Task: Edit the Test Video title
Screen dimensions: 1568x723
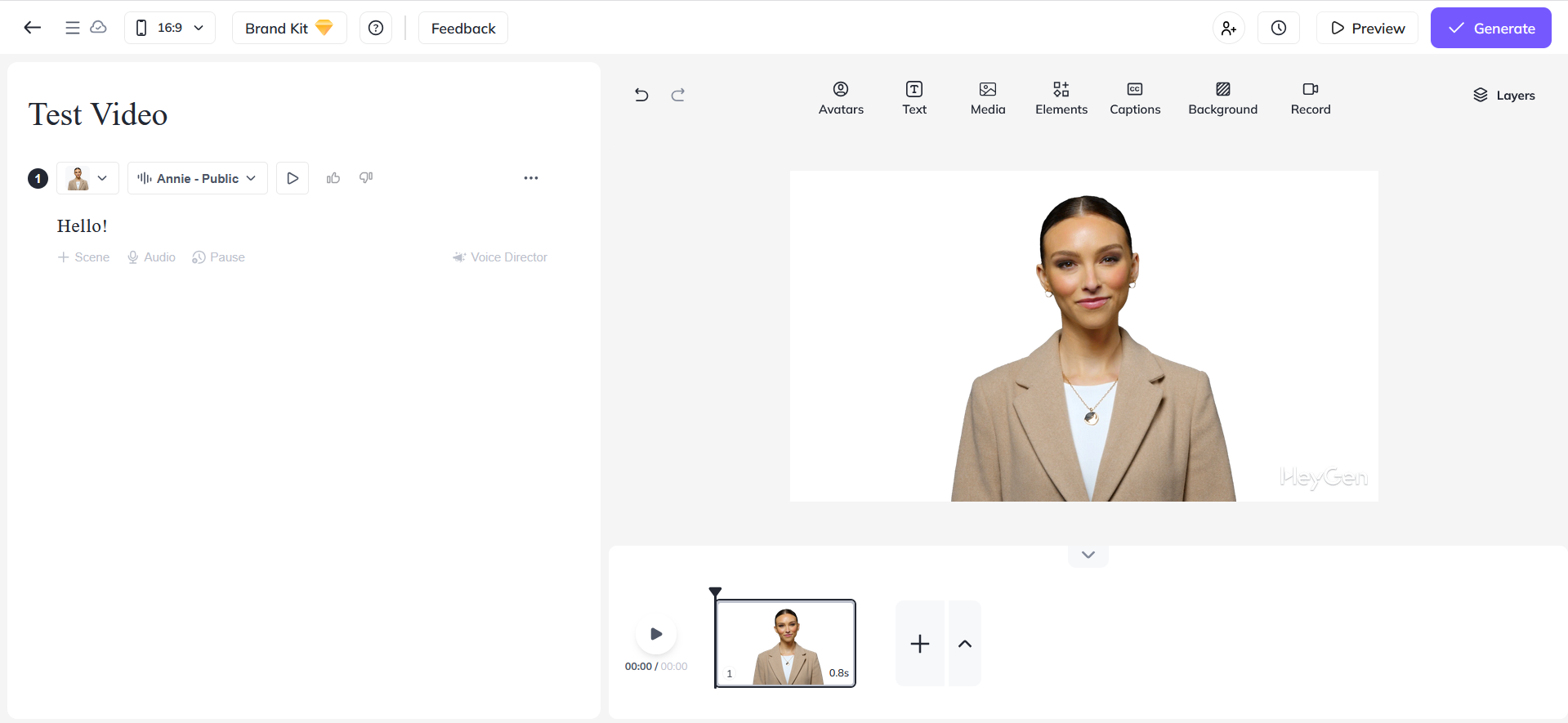Action: pyautogui.click(x=98, y=114)
